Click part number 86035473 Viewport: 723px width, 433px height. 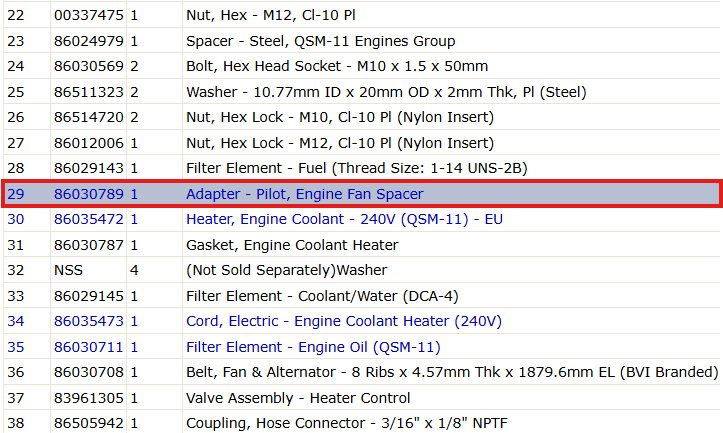[x=89, y=321]
